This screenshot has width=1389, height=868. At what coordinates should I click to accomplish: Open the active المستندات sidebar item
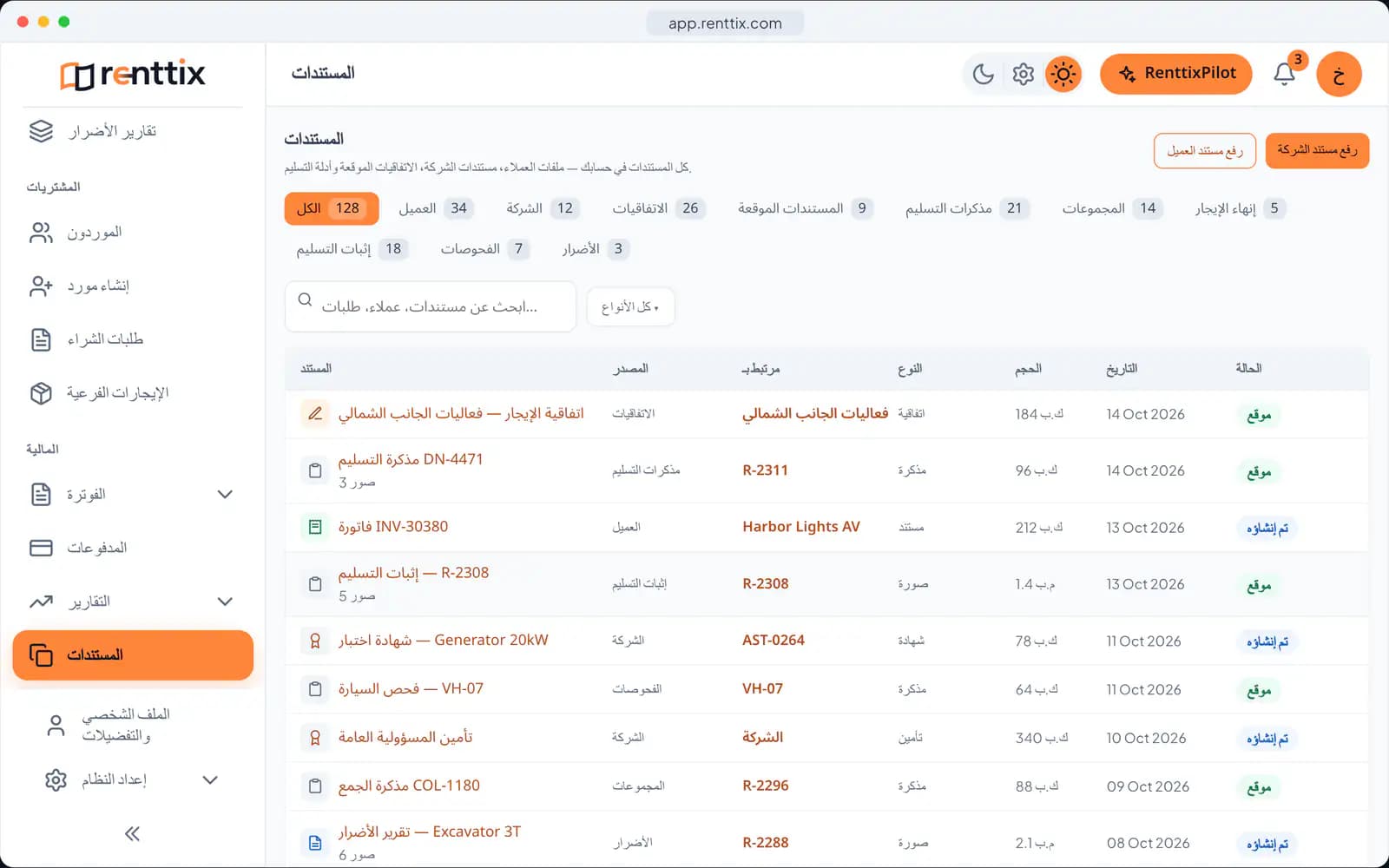(x=133, y=655)
